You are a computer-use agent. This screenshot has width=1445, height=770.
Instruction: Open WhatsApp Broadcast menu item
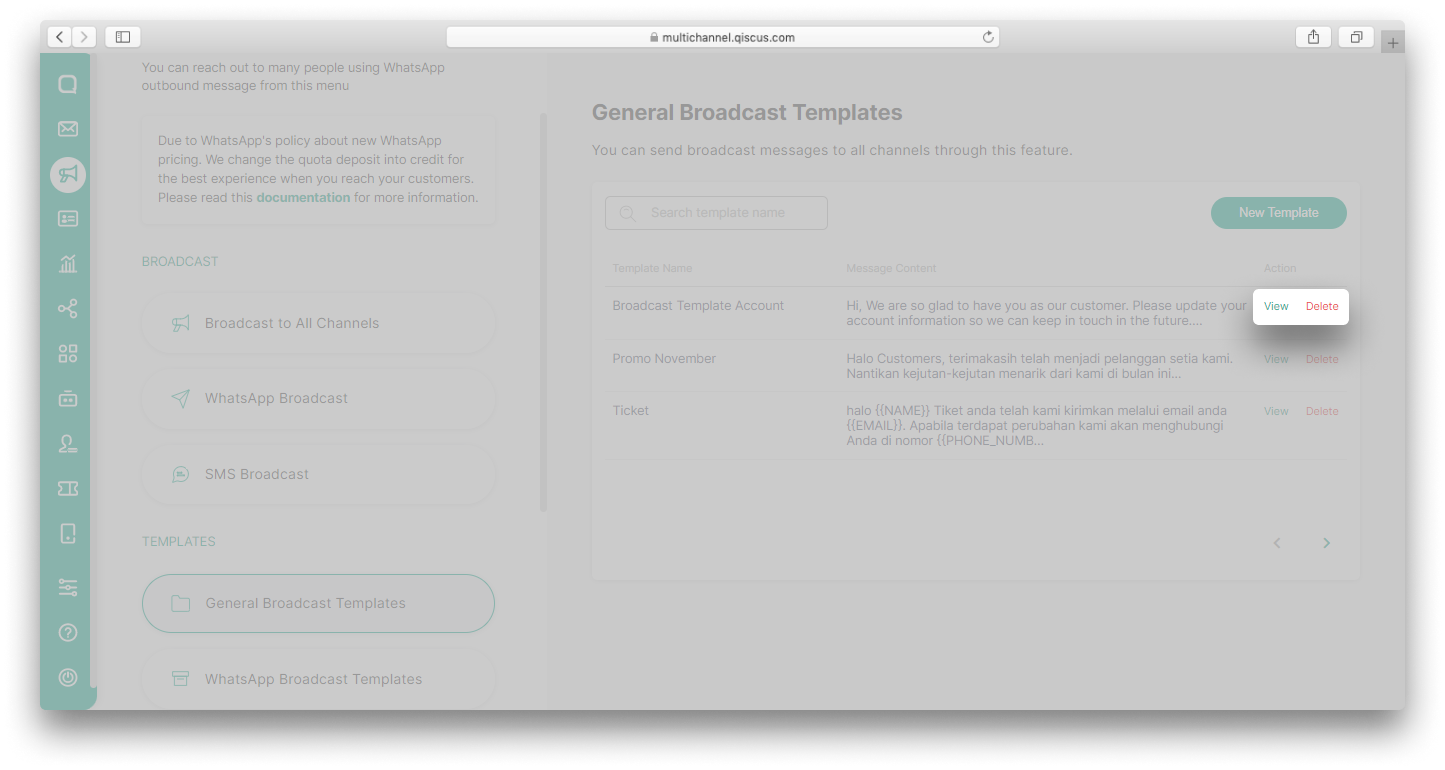(x=318, y=398)
